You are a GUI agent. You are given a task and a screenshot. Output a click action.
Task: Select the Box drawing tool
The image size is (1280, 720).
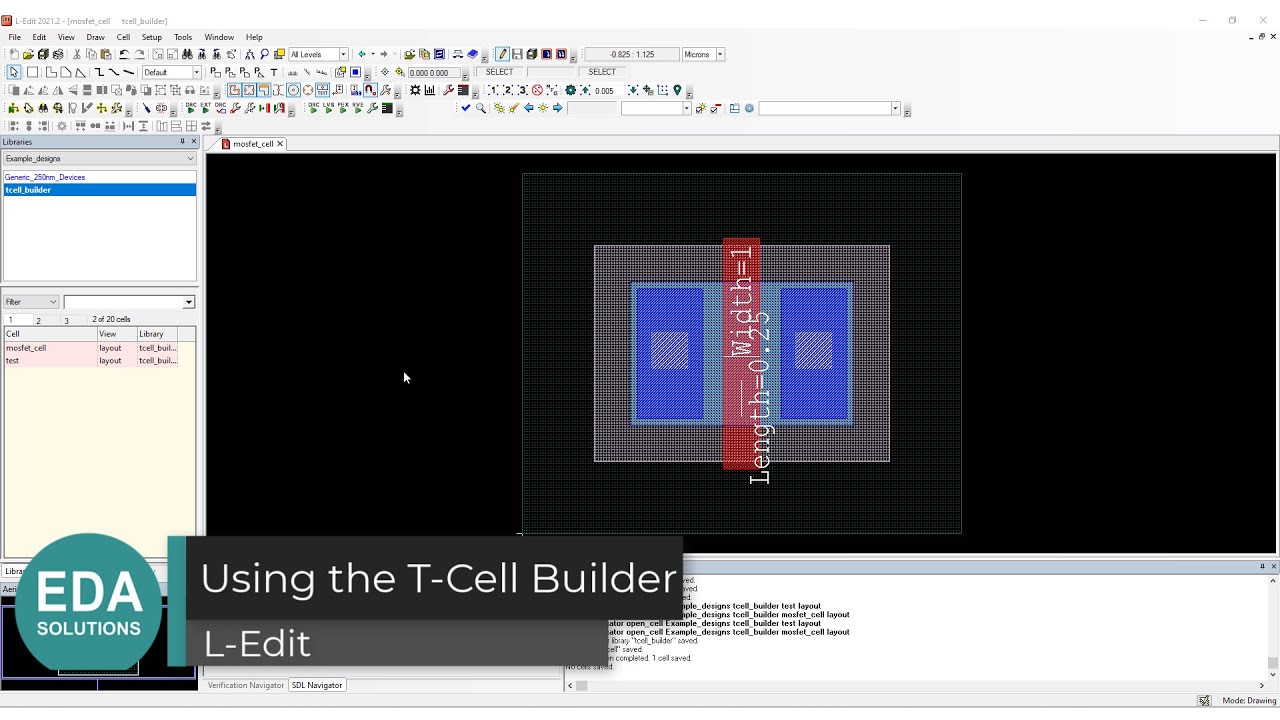32,72
